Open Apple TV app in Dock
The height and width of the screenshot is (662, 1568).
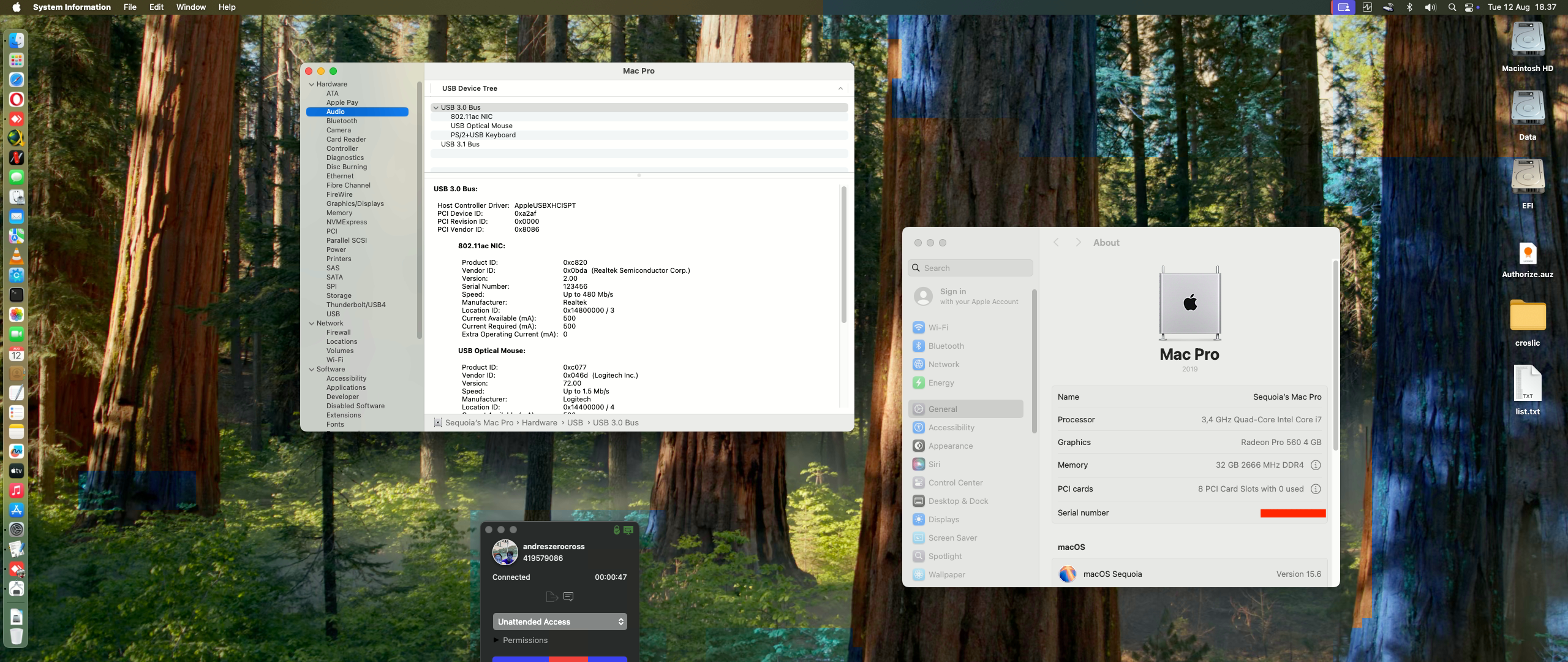(x=17, y=471)
